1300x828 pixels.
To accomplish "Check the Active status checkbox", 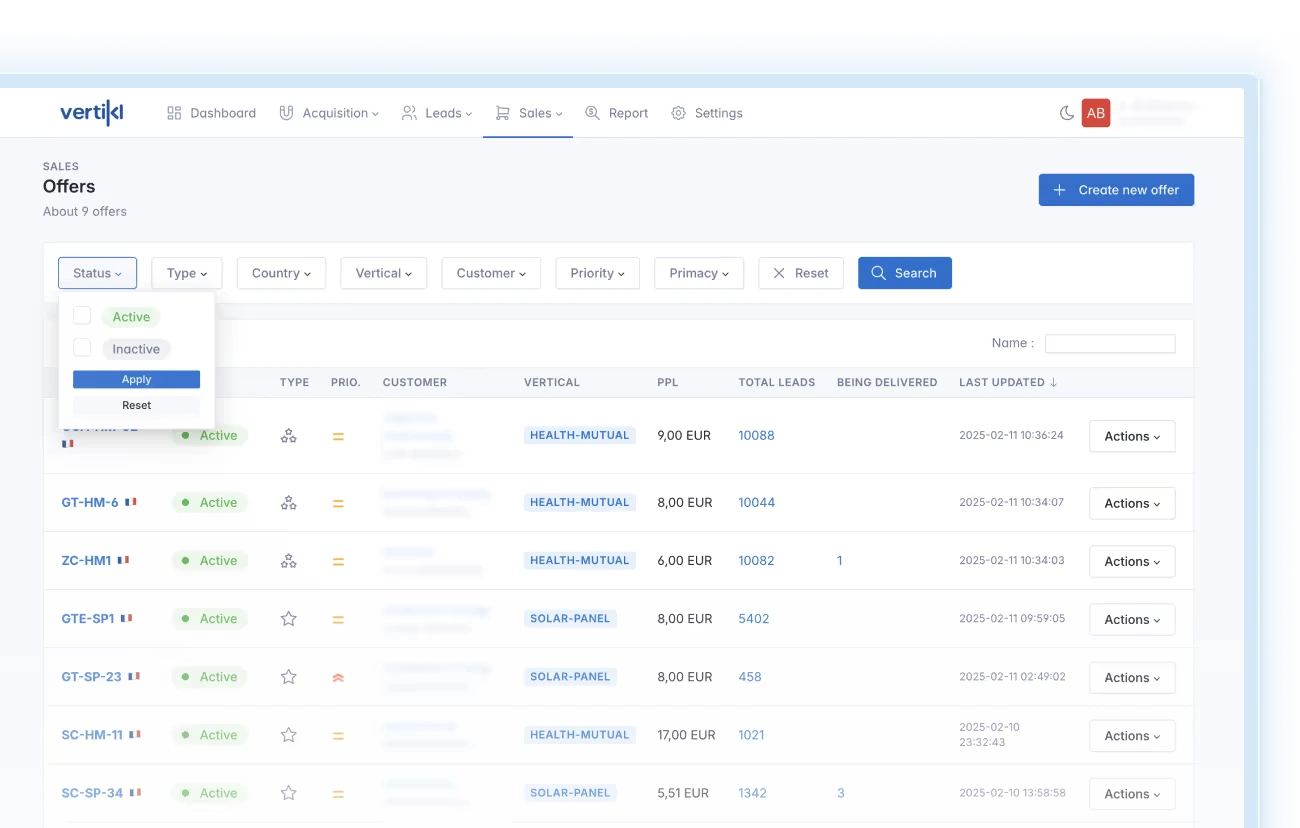I will pos(81,315).
